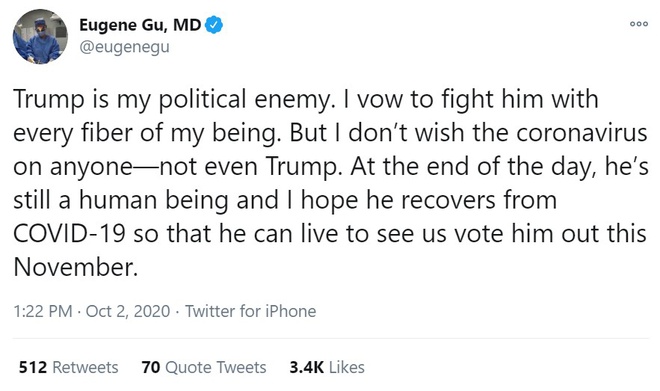Click the display name Eugene Gu, MD
Screen dimensions: 660x391
pyautogui.click(x=140, y=25)
